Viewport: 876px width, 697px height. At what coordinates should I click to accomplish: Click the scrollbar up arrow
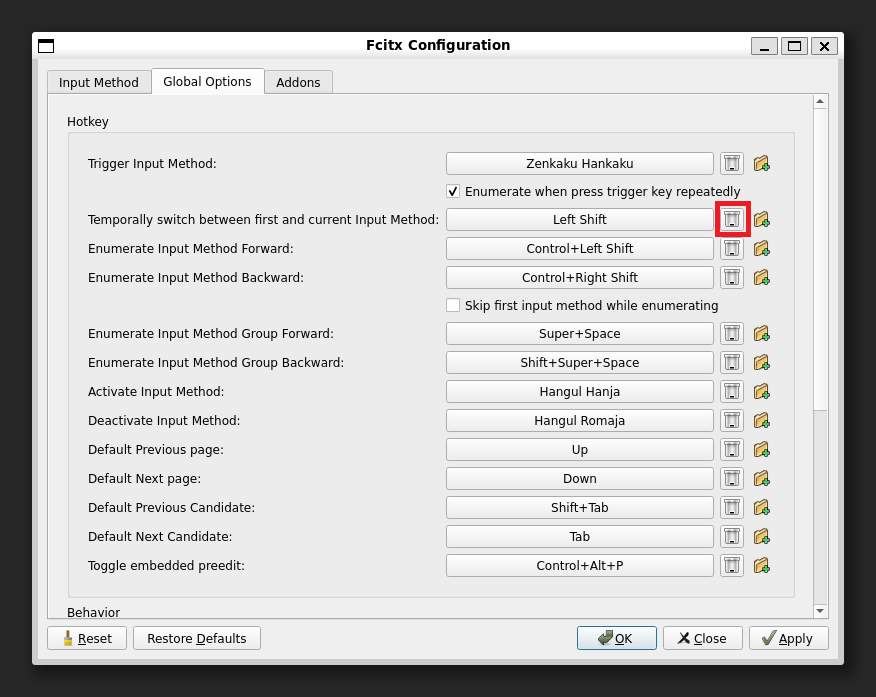click(x=820, y=101)
